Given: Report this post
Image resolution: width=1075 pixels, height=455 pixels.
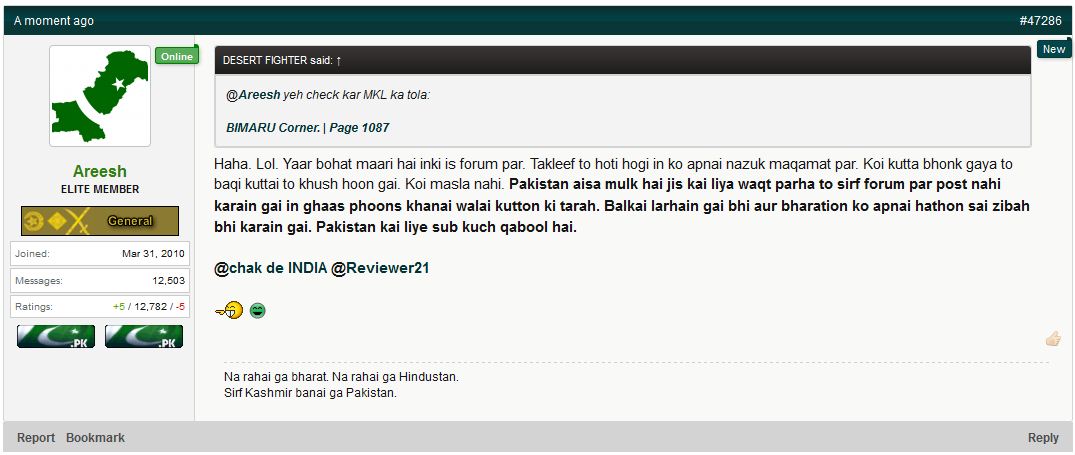Looking at the screenshot, I should click(x=36, y=437).
